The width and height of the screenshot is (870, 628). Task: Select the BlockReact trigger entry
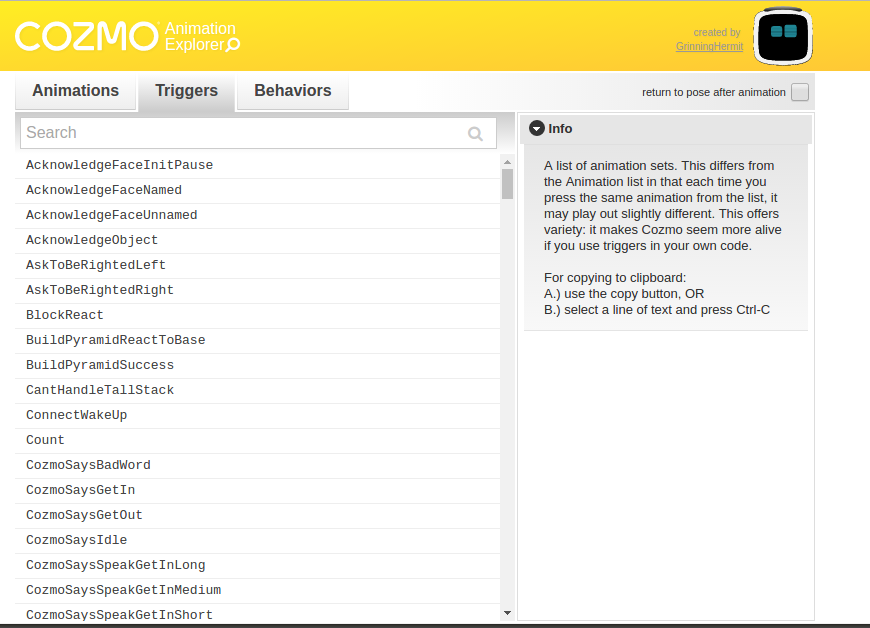coord(65,315)
